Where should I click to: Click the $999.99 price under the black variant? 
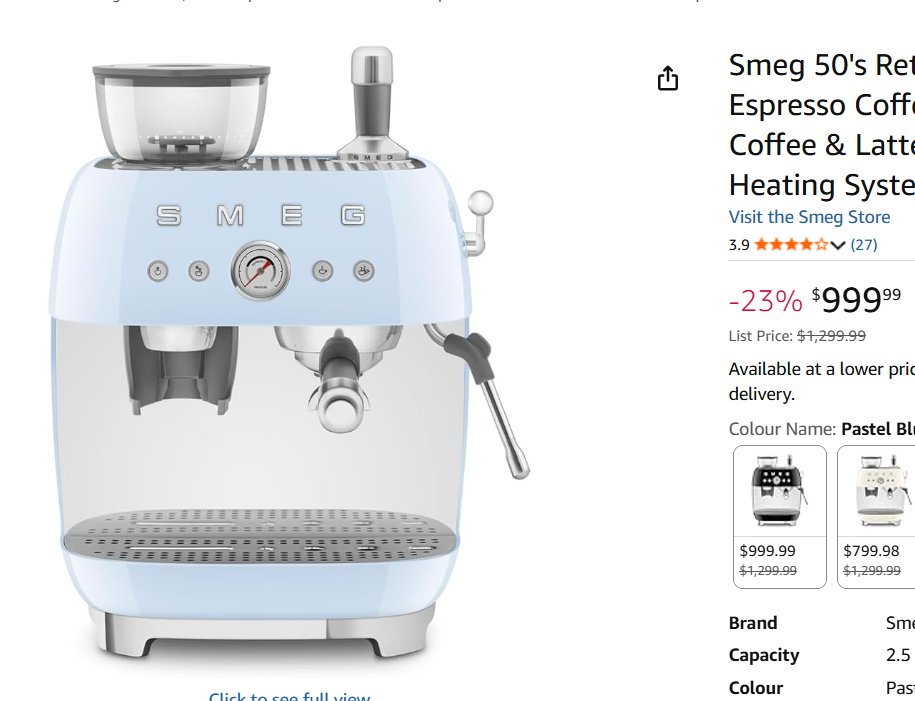(767, 550)
